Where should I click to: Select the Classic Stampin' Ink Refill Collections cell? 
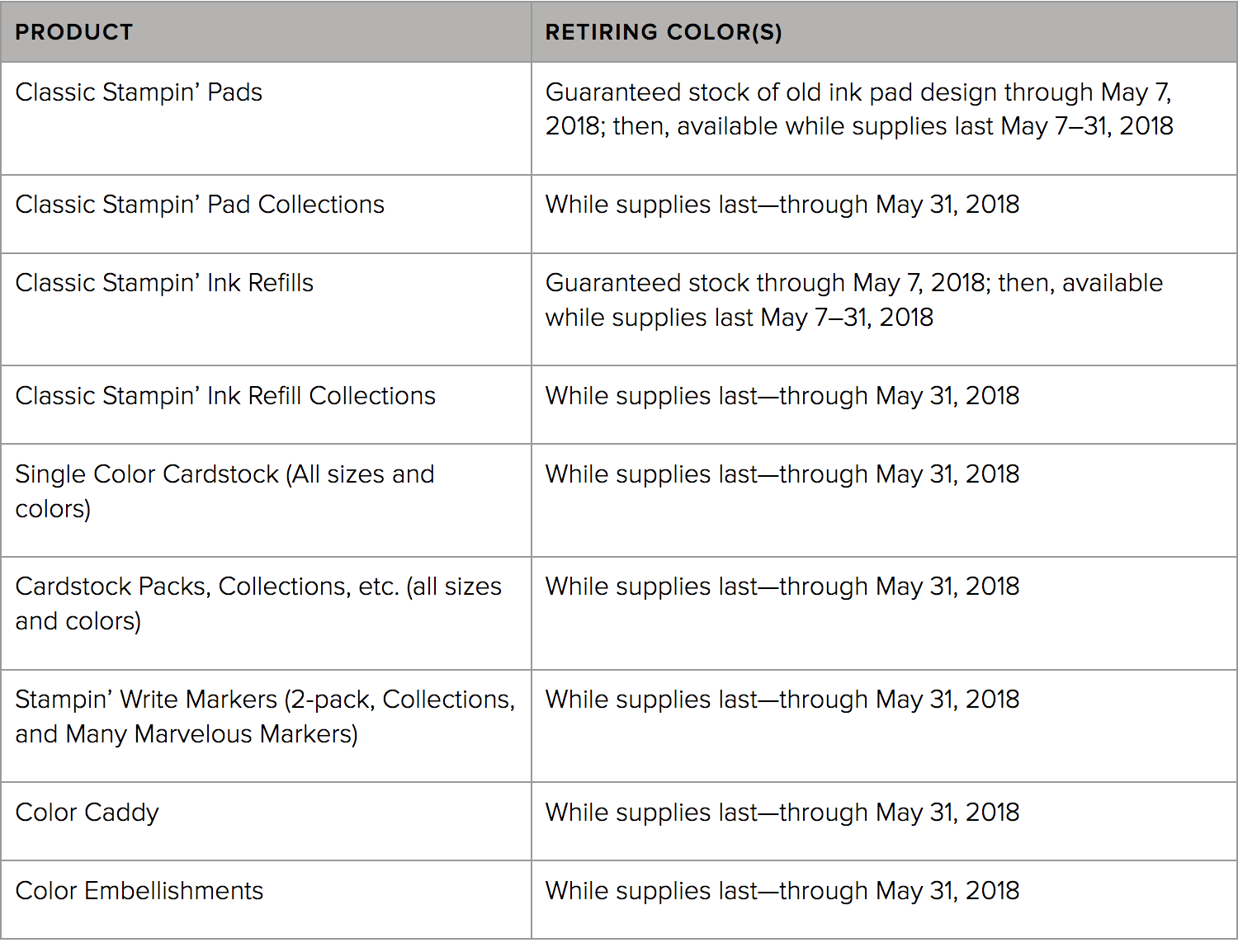click(x=266, y=405)
